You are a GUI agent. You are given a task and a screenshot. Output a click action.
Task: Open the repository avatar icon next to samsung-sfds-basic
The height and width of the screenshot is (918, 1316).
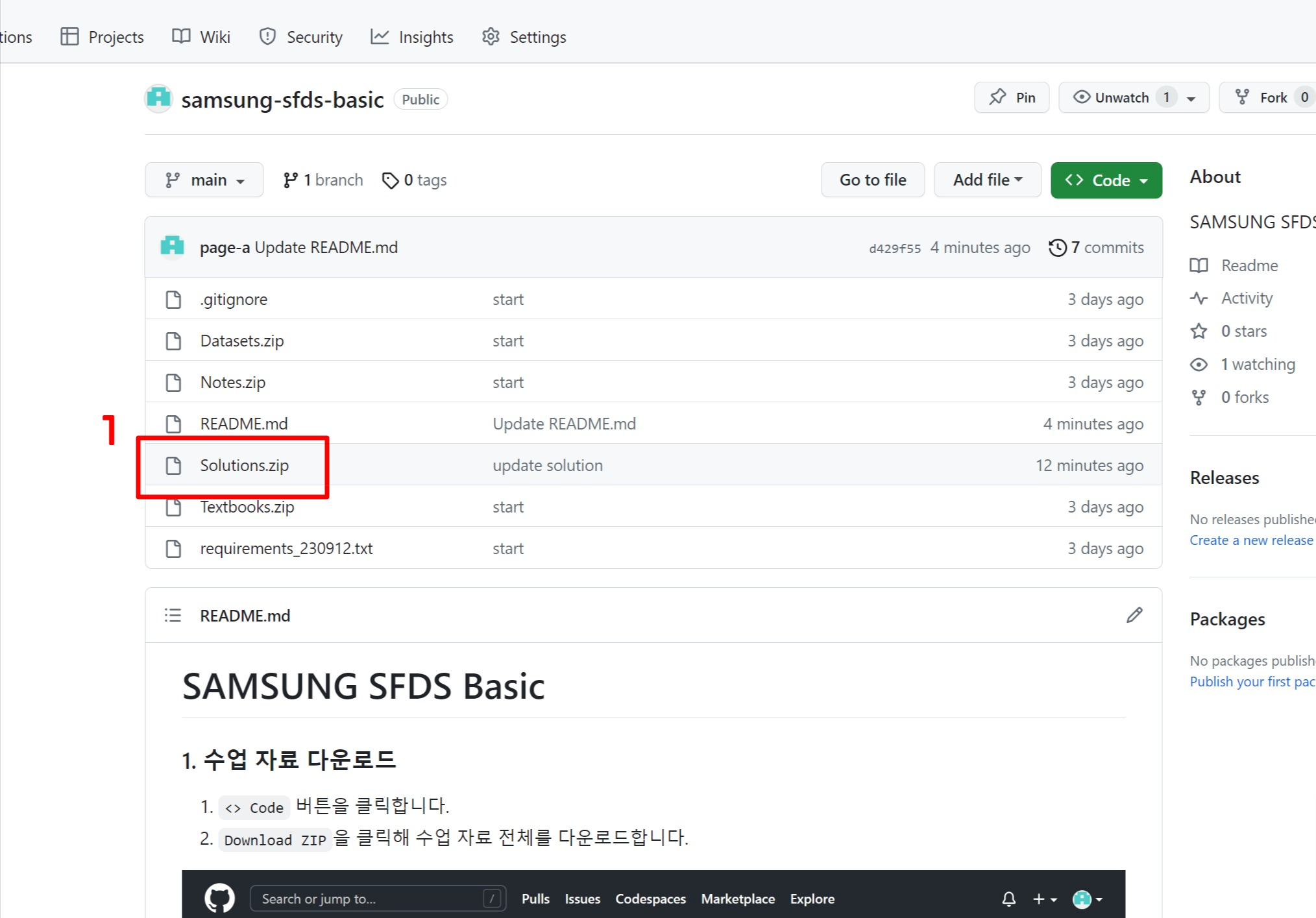[x=158, y=99]
